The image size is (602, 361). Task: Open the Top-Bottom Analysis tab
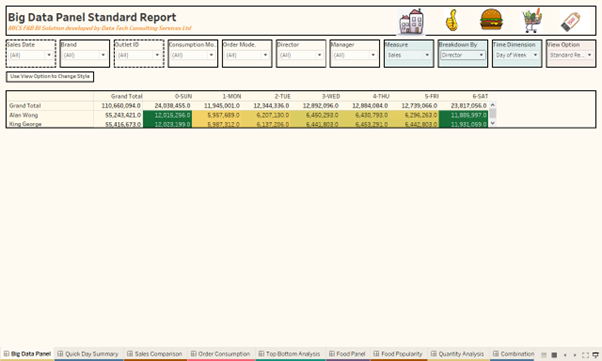click(289, 354)
